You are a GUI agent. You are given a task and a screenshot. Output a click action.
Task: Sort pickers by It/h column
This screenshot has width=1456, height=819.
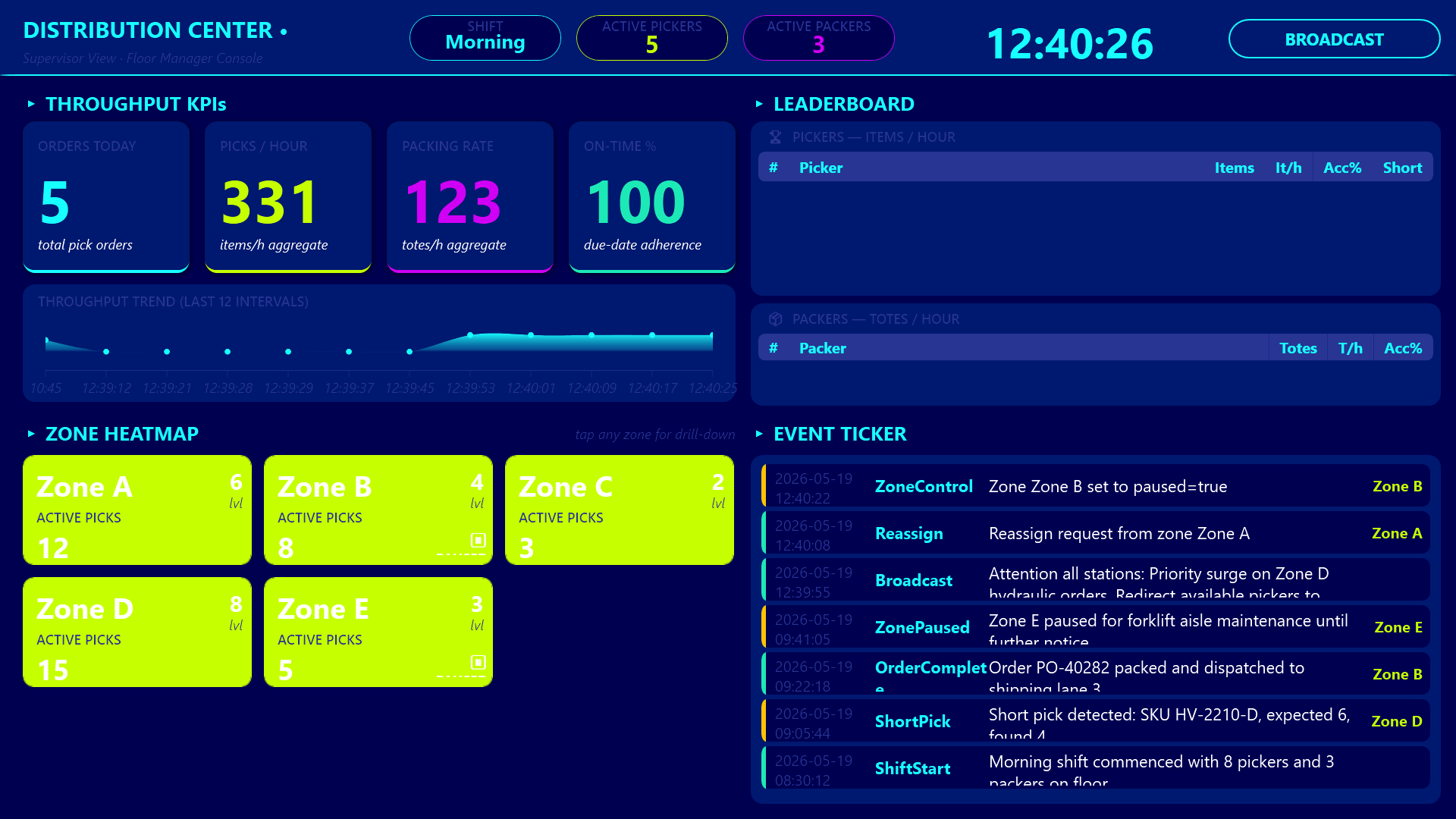(1288, 168)
